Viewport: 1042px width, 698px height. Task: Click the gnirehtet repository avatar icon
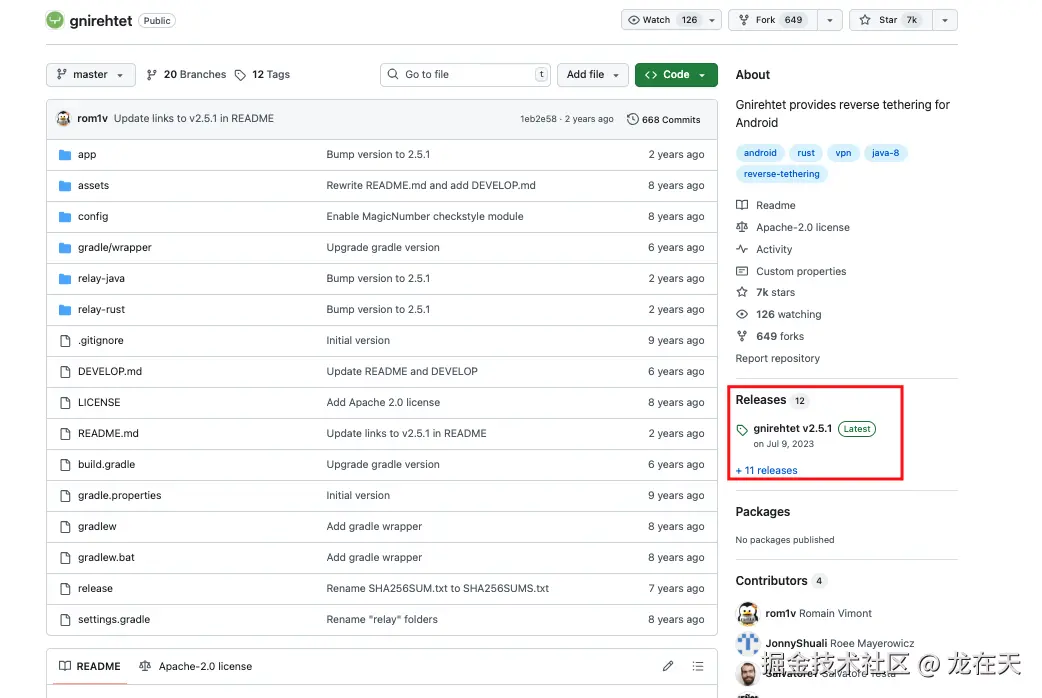click(54, 20)
